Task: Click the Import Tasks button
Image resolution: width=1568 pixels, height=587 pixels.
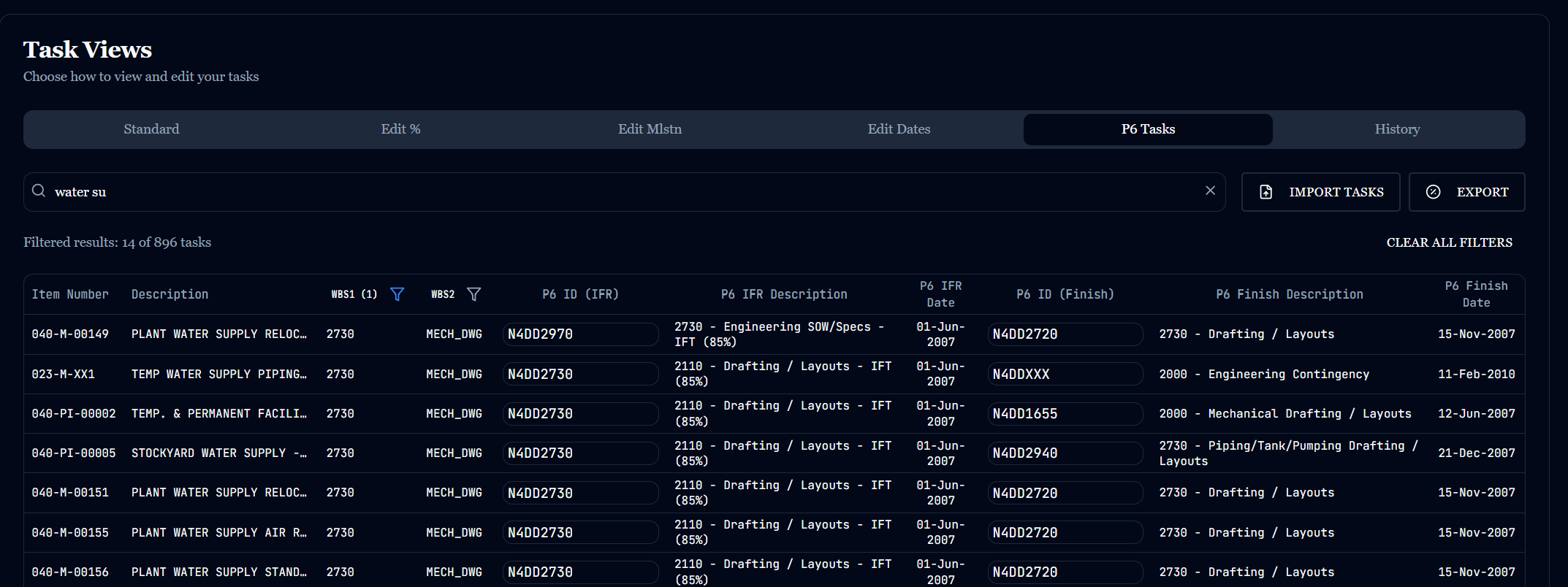Action: point(1320,192)
